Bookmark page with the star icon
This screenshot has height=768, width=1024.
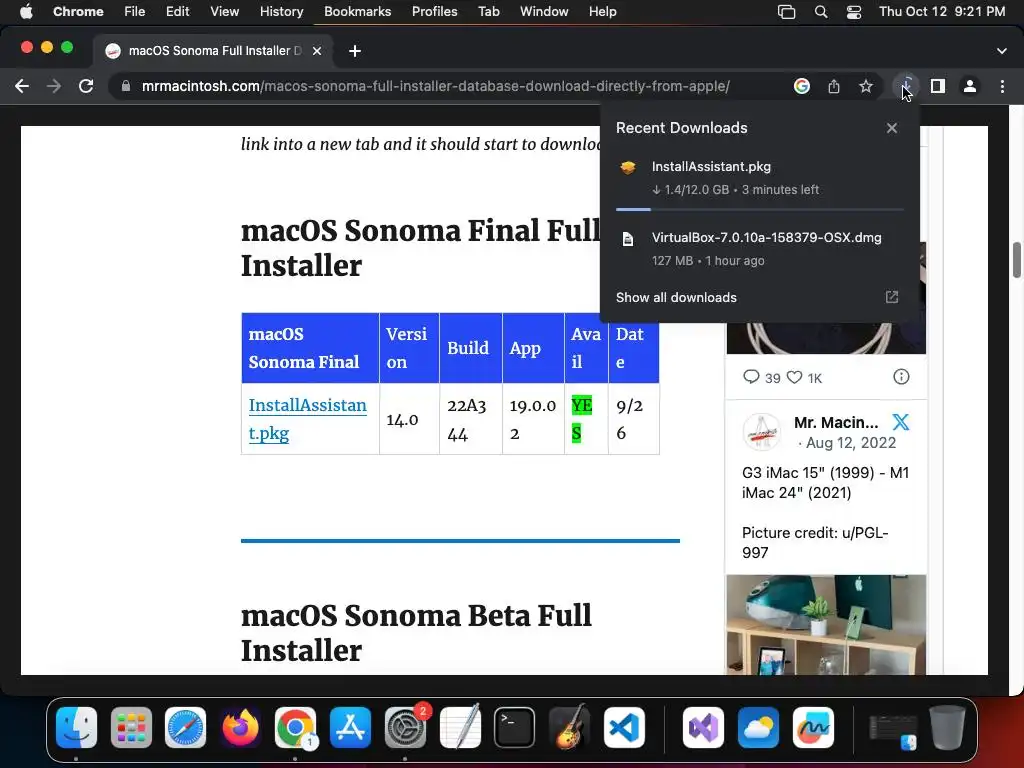(x=866, y=86)
